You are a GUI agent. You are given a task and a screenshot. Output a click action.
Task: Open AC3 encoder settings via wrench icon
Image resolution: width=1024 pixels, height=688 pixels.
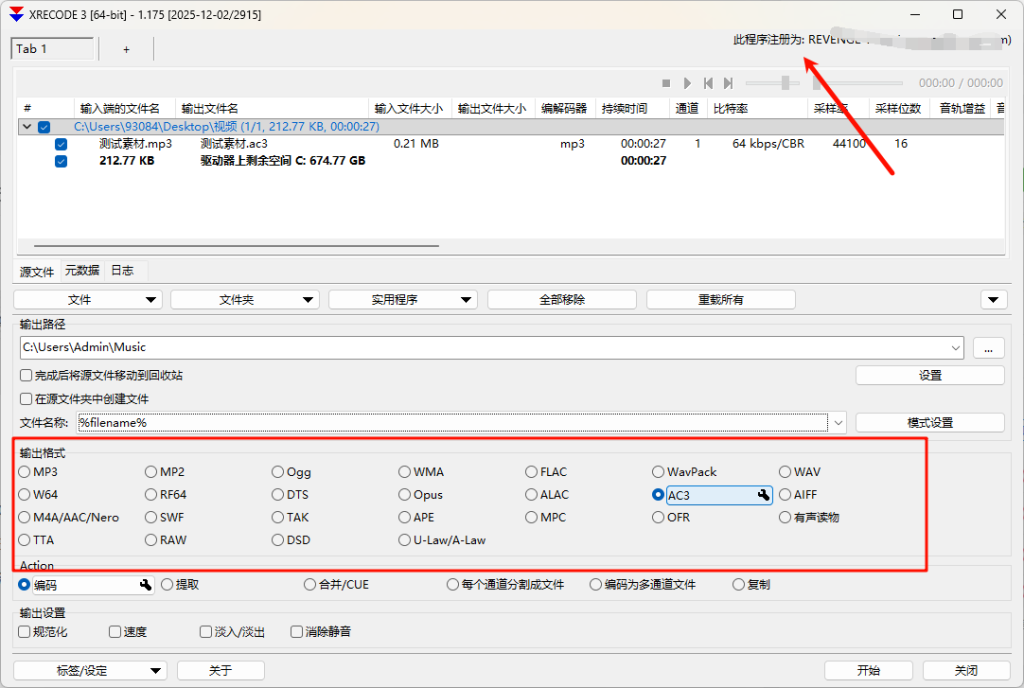[x=763, y=495]
